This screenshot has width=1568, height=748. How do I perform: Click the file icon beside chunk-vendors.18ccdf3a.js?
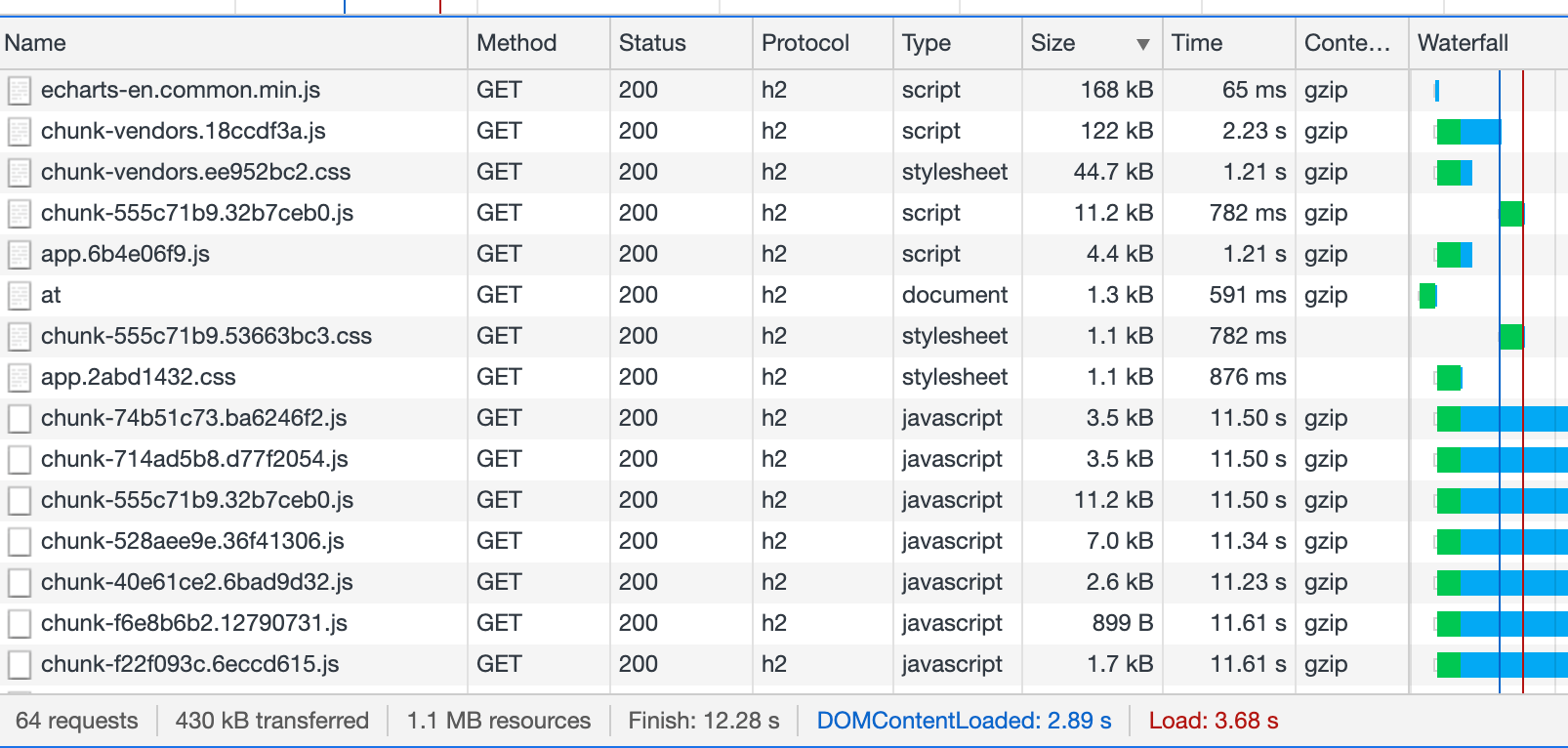(x=19, y=132)
